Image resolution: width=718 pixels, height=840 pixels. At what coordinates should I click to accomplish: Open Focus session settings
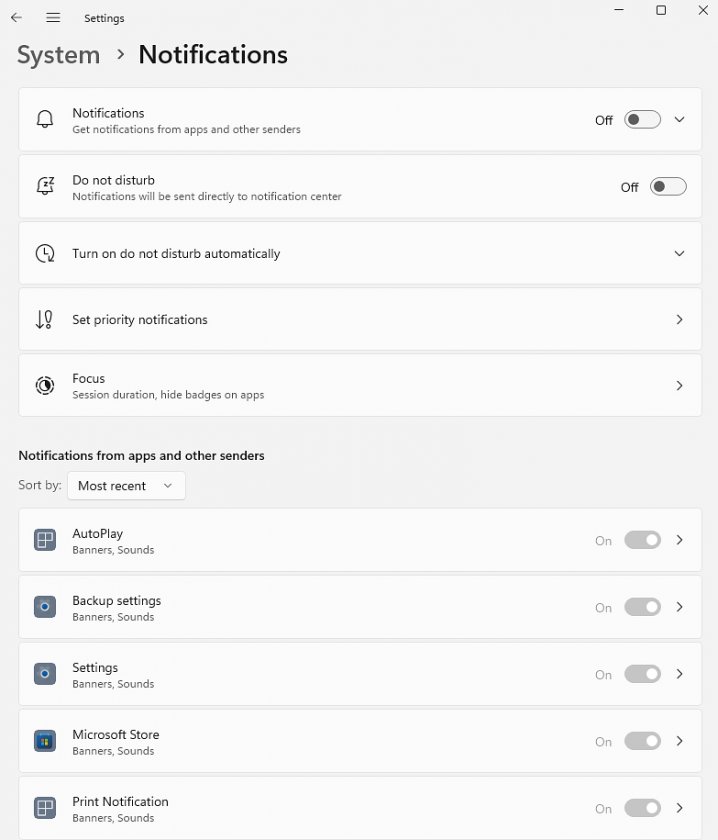[360, 385]
